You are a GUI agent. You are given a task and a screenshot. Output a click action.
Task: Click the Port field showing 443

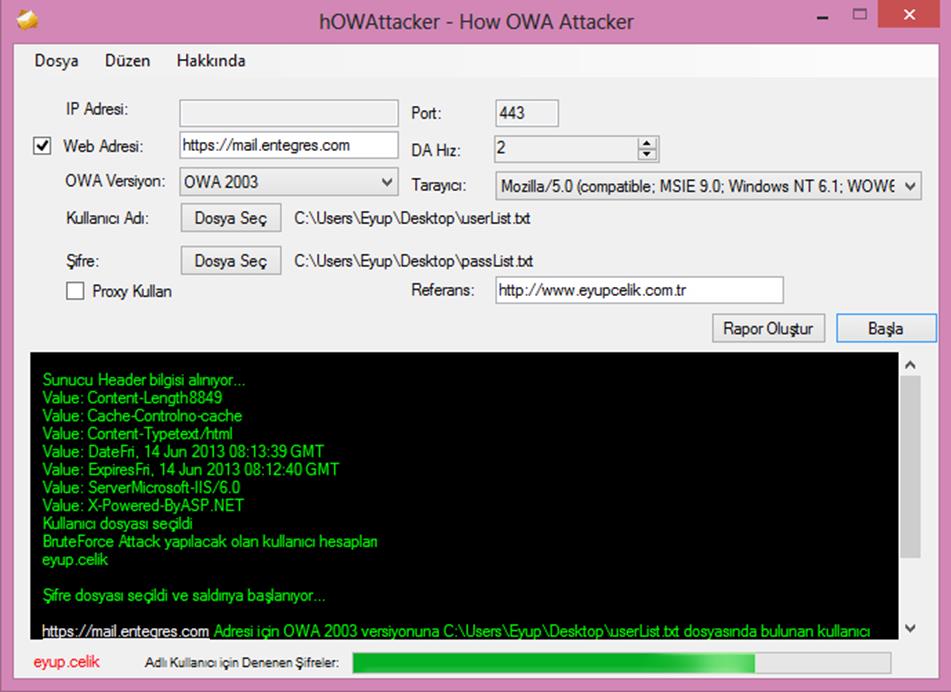(526, 113)
